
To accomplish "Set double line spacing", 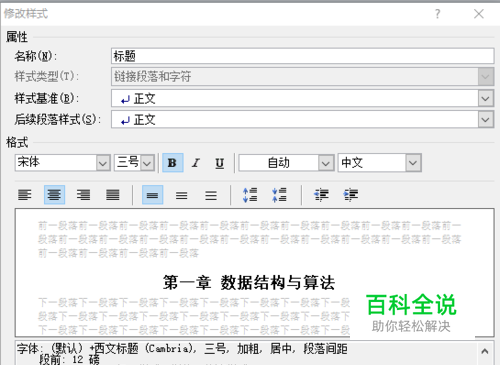I will pyautogui.click(x=211, y=195).
